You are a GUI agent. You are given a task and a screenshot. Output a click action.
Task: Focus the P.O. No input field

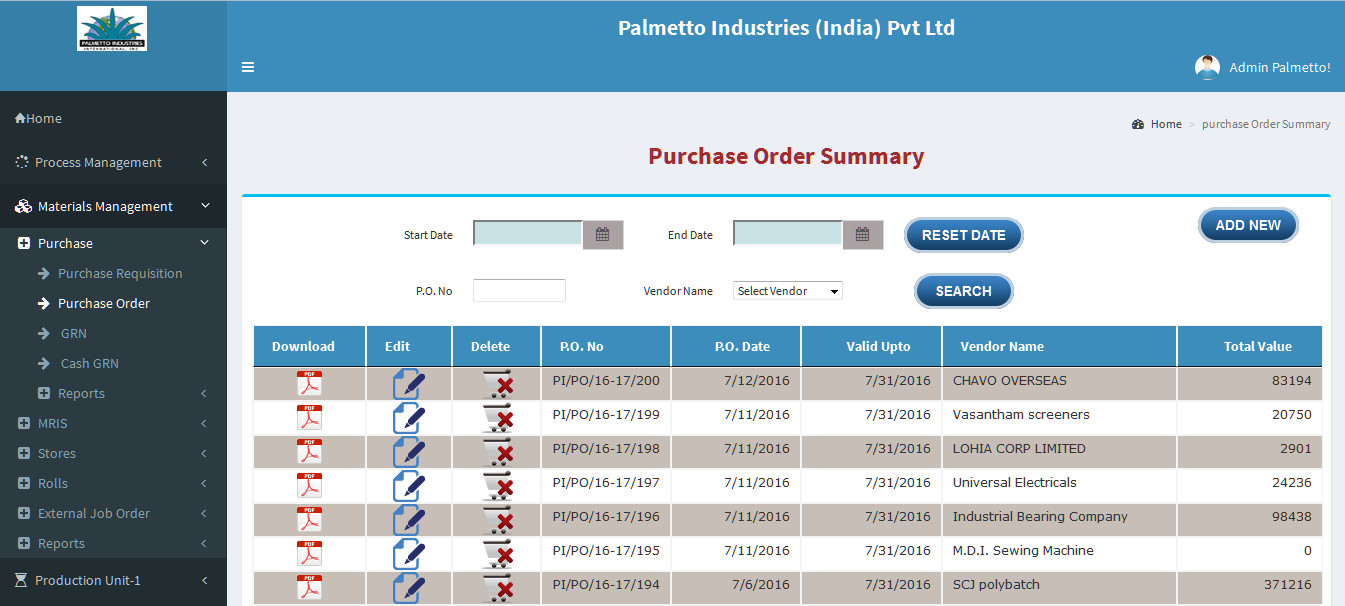[519, 291]
